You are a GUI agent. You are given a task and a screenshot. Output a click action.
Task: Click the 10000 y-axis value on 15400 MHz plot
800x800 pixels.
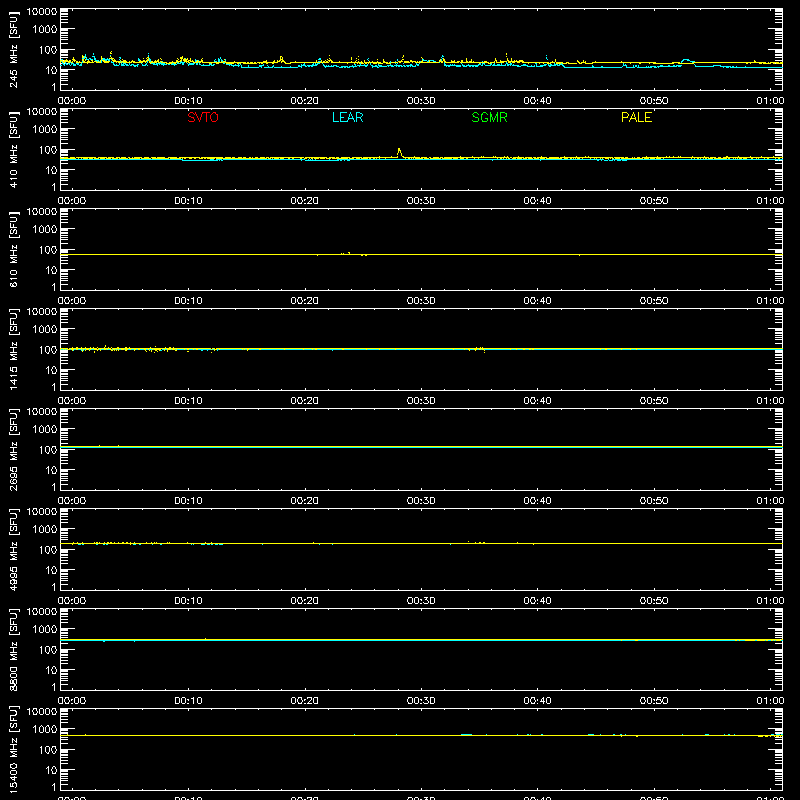(x=42, y=712)
